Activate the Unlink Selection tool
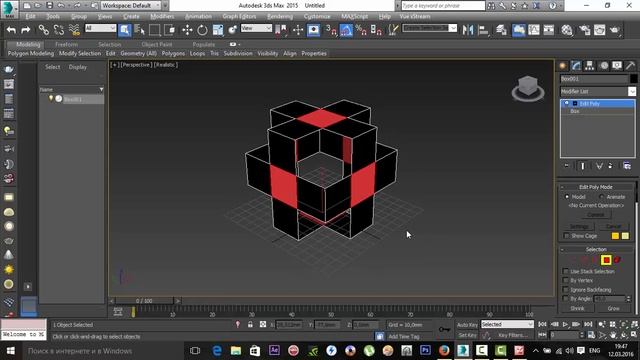 click(x=59, y=30)
